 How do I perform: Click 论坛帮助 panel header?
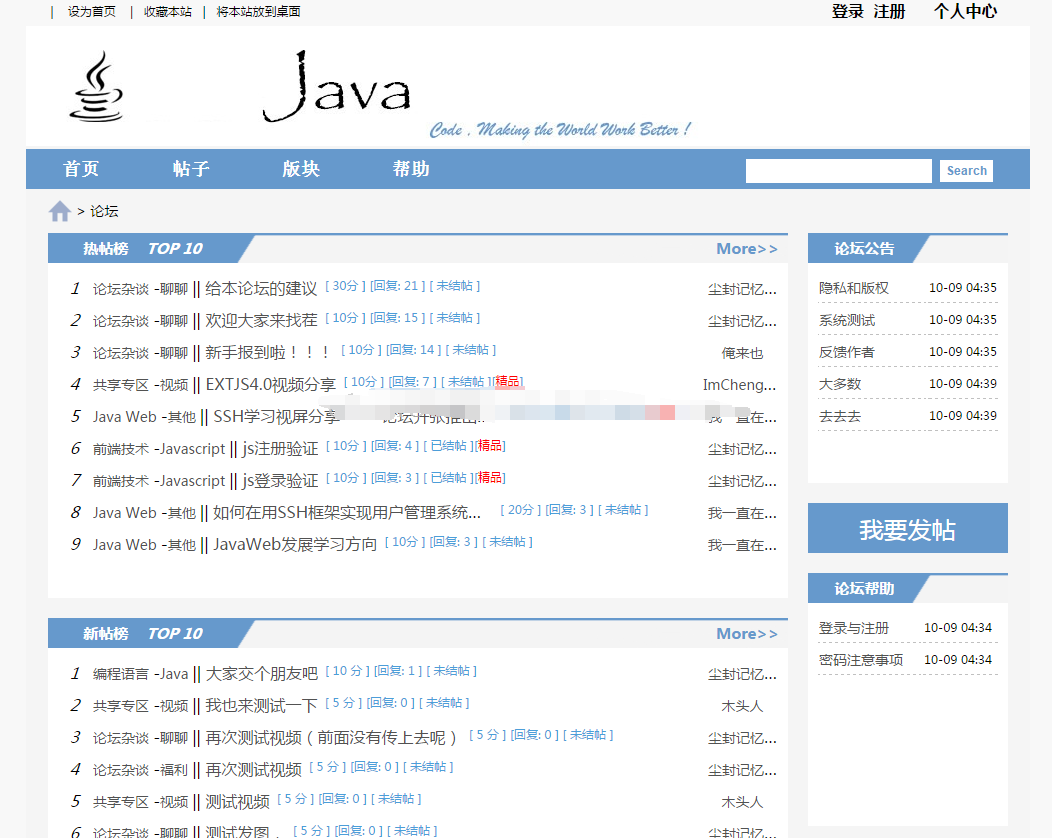(864, 589)
